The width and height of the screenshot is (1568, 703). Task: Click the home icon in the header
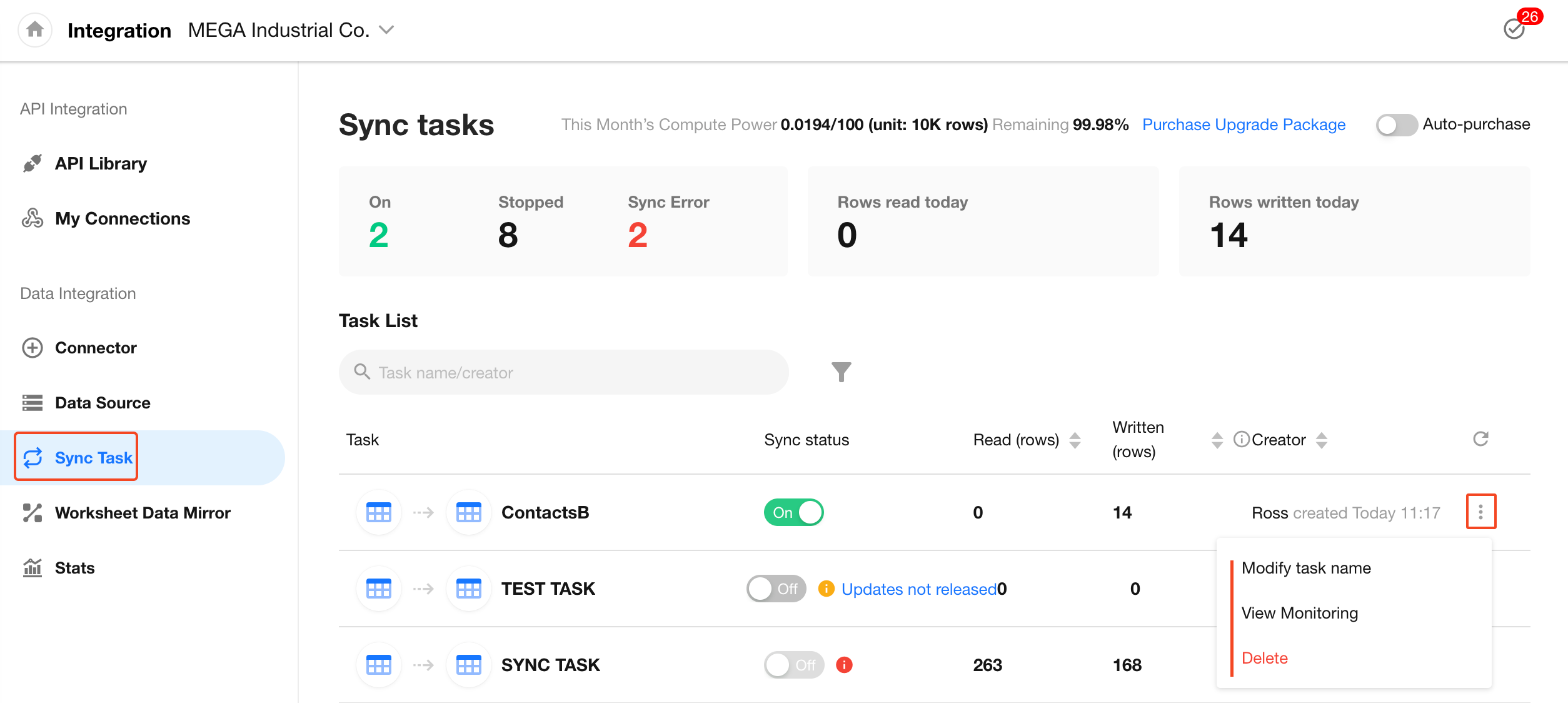[x=35, y=29]
